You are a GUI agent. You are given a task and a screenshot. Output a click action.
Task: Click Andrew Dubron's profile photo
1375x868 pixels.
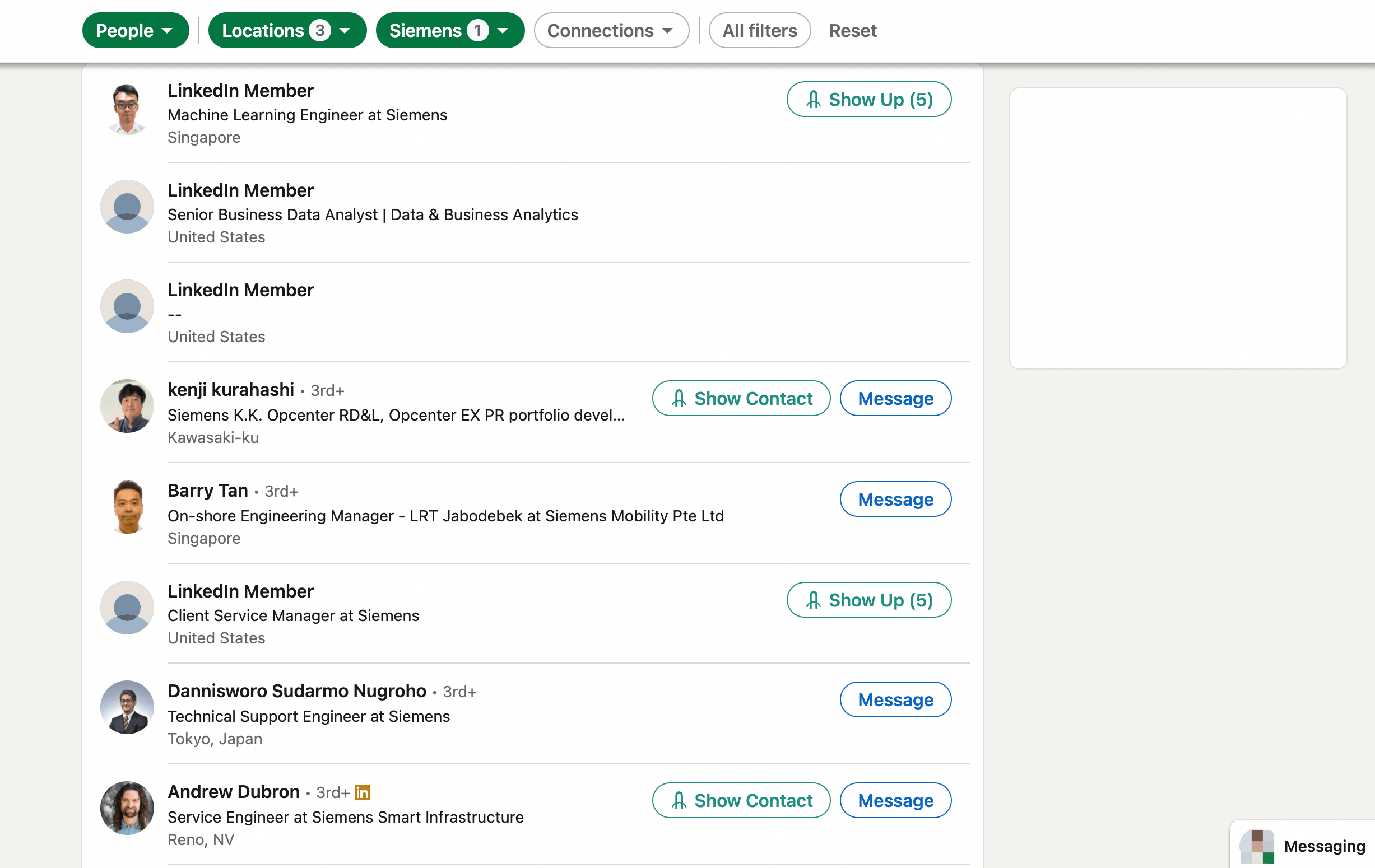tap(127, 808)
